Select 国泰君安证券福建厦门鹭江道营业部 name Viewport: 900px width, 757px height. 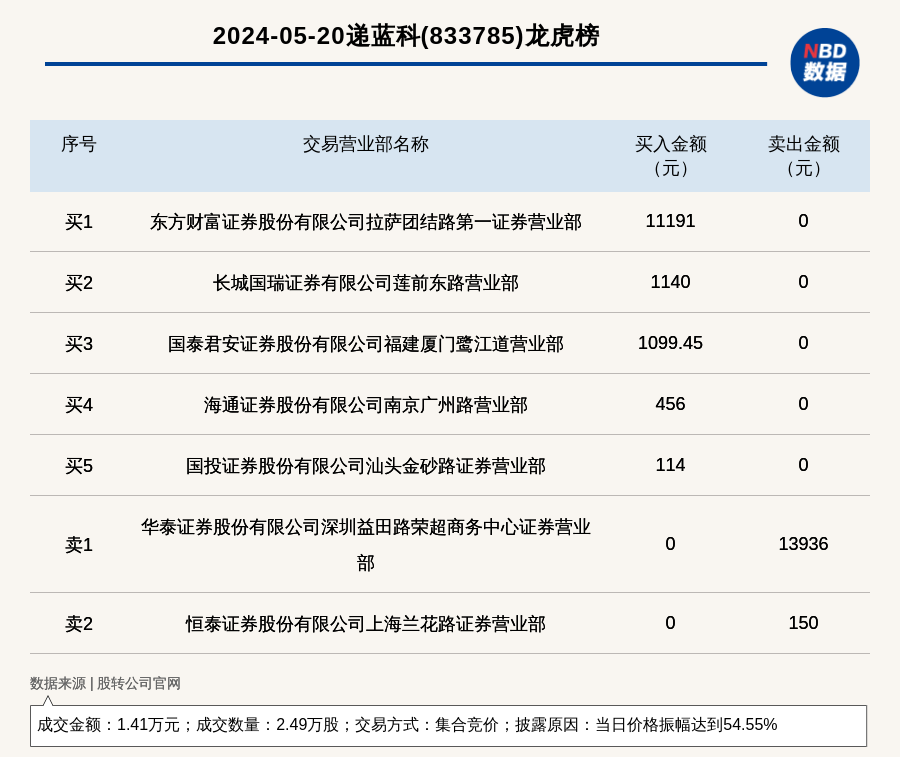tap(366, 344)
